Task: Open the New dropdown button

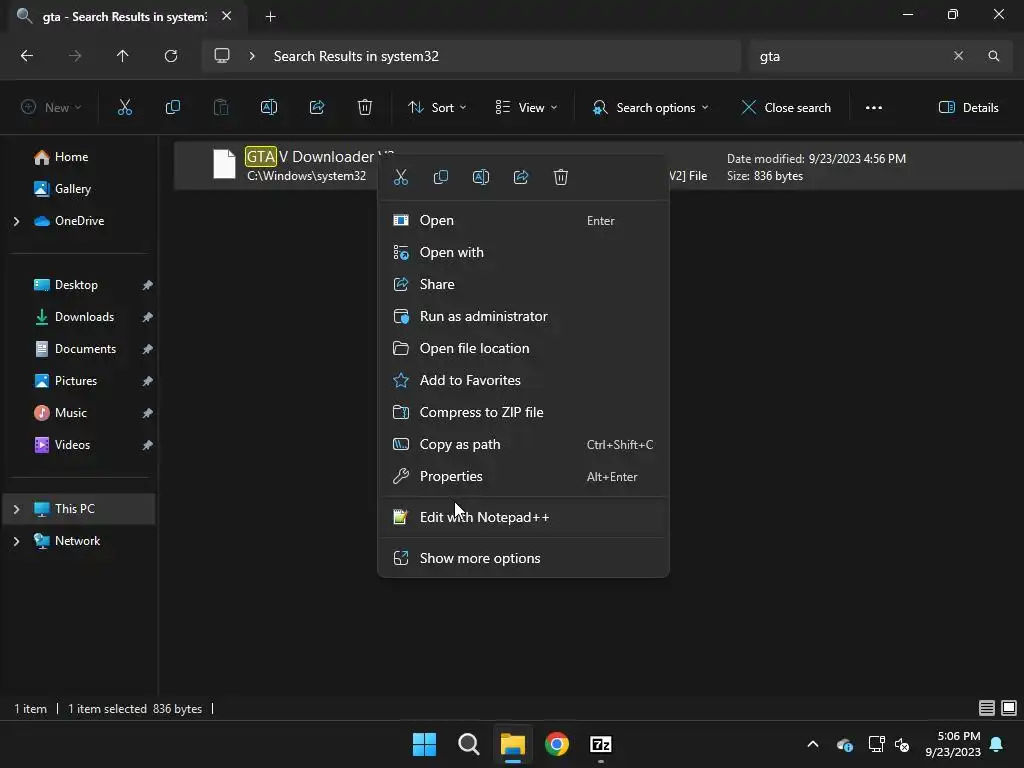Action: pyautogui.click(x=51, y=108)
